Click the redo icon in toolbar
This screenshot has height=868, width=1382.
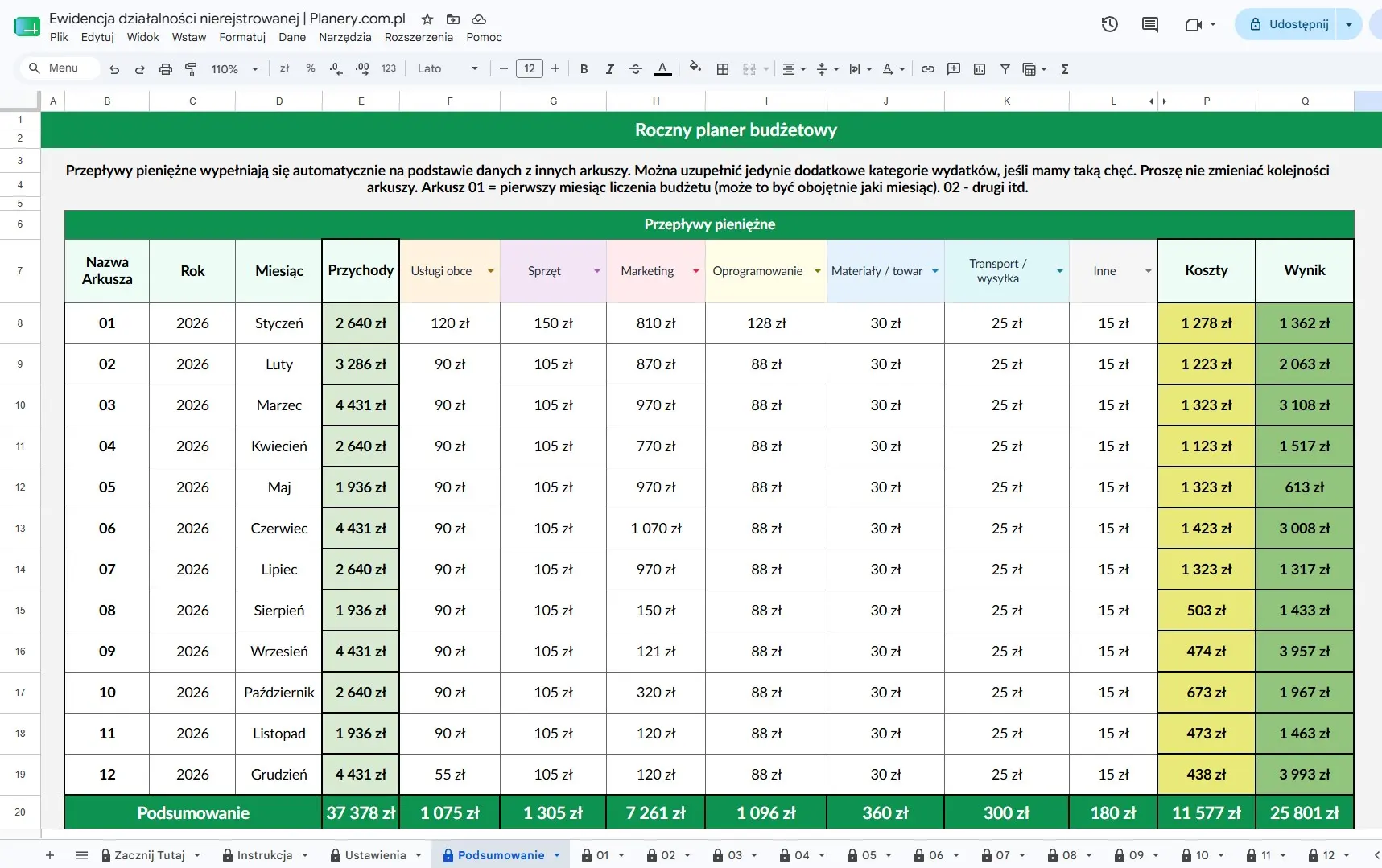point(140,69)
